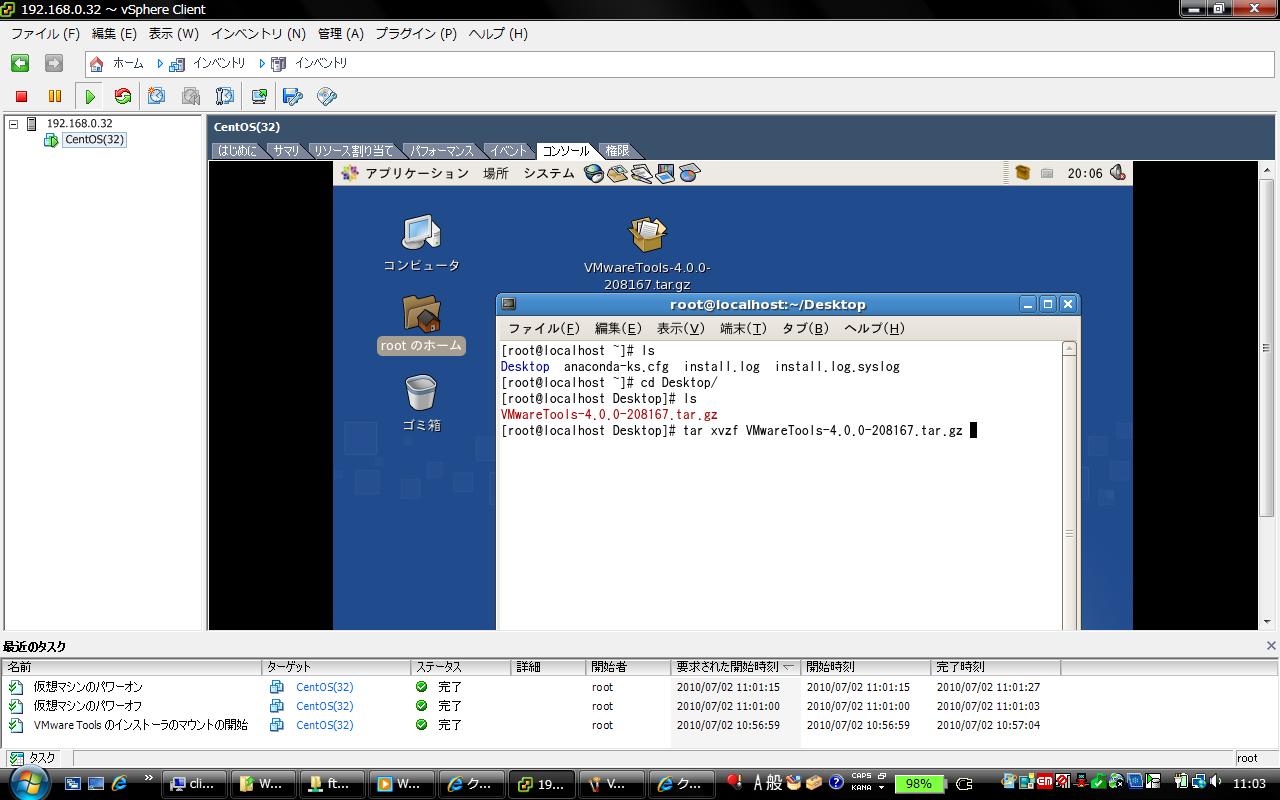Screen dimensions: 1280x800
Task: Suspend the VM with the pause icon
Action: click(x=55, y=96)
